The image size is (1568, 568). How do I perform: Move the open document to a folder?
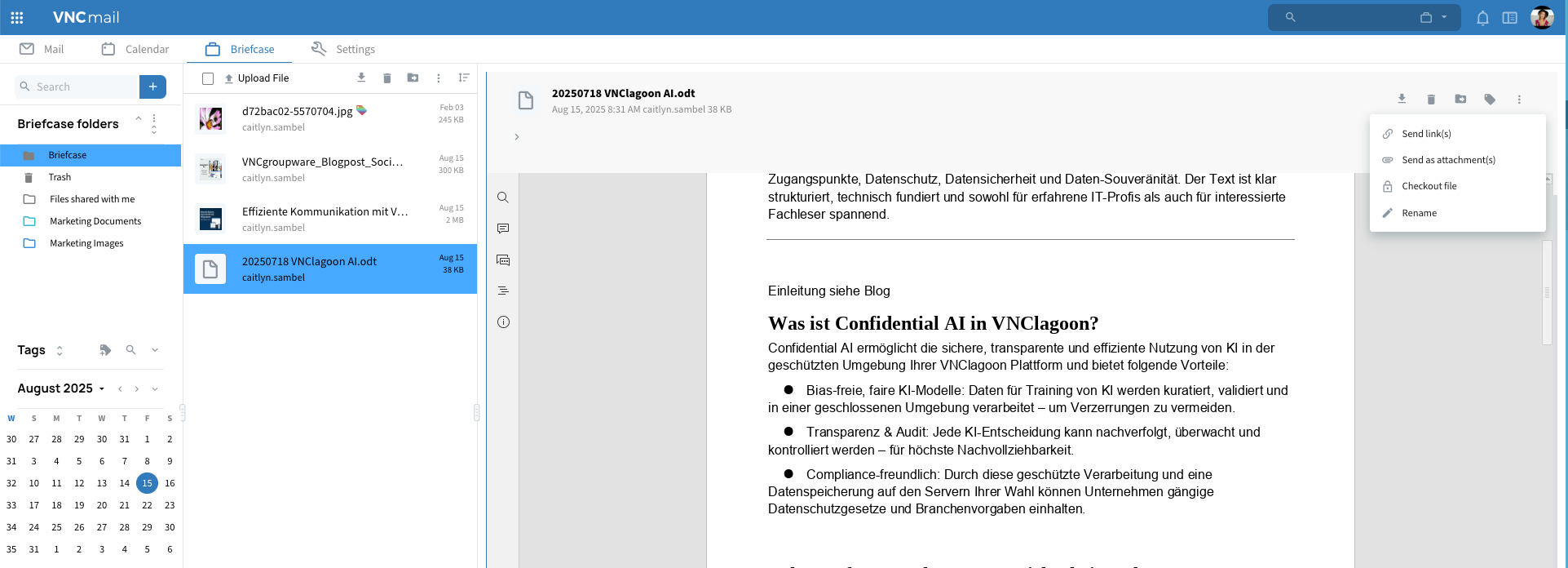(x=1460, y=99)
